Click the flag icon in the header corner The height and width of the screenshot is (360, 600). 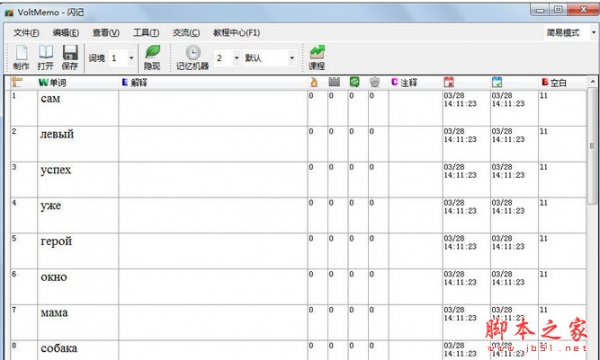17,82
